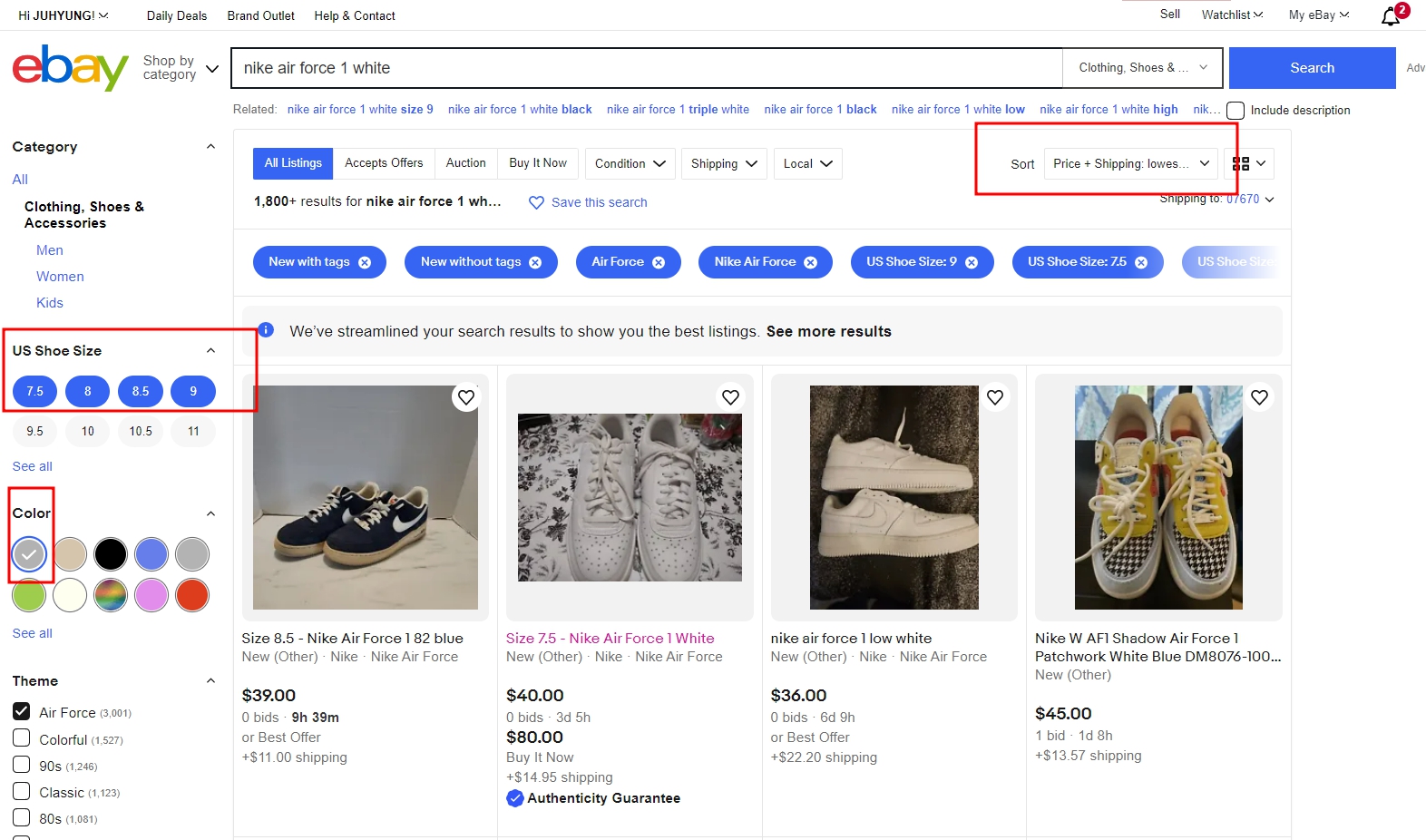Open the gallery view options
The width and height of the screenshot is (1426, 840).
[1249, 163]
